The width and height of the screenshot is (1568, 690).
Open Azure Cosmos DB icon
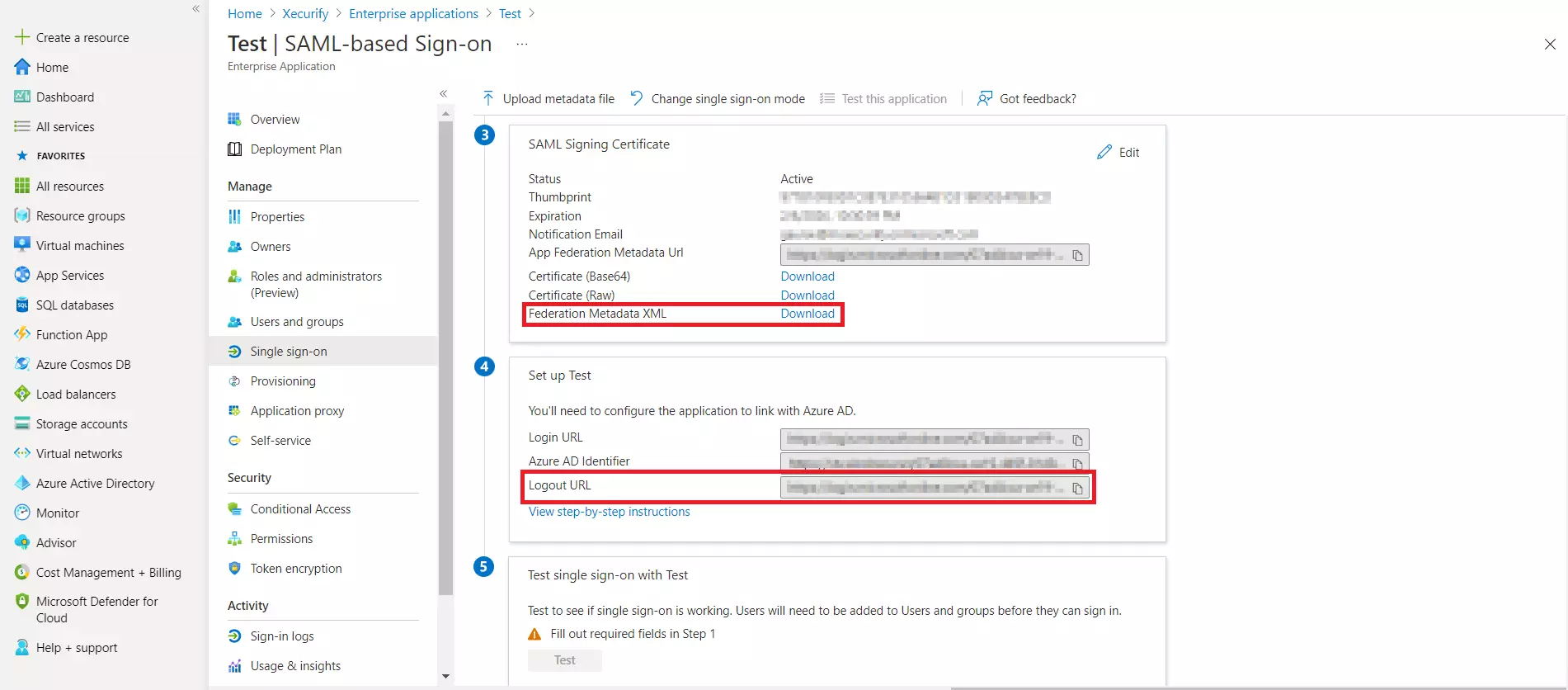coord(22,364)
